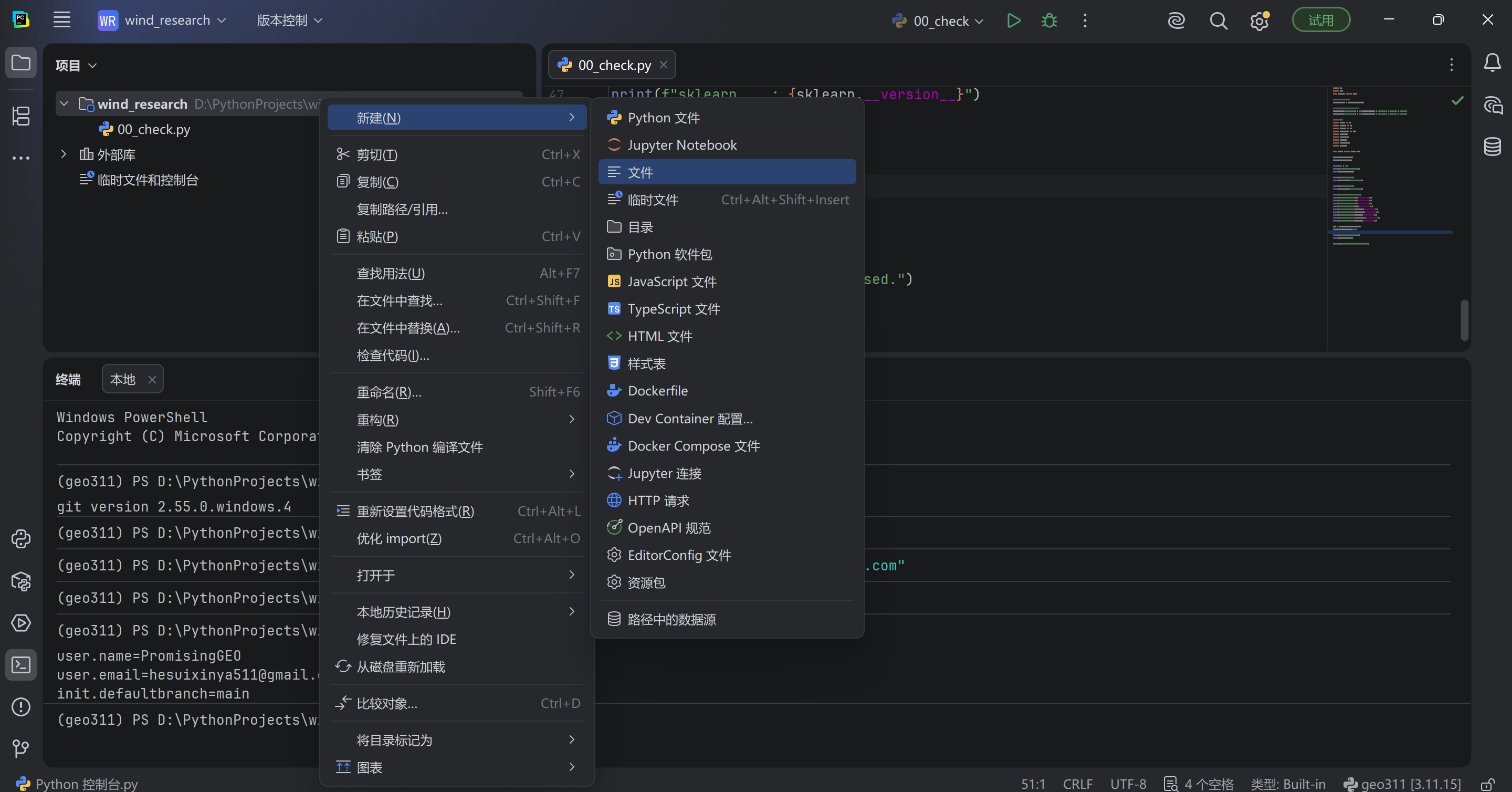Click the 4 个空格 indent status
Screen dimensions: 1512x792
click(x=1199, y=784)
